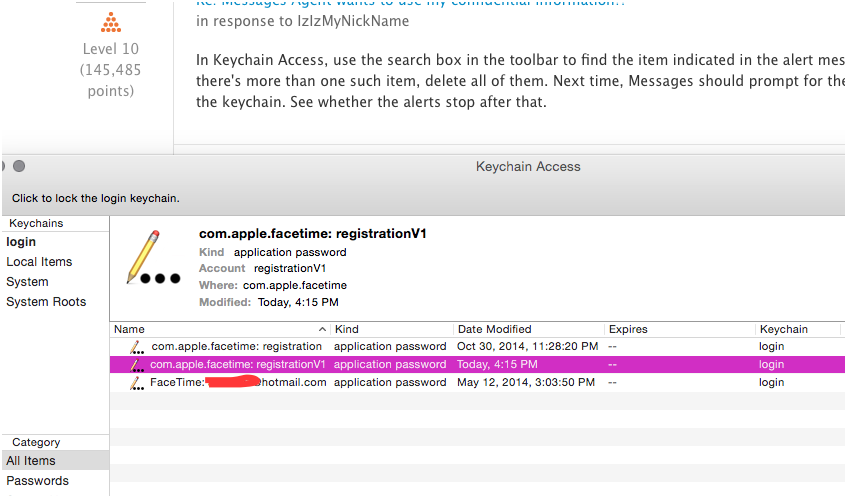Screen dimensions: 845x496
Task: Toggle the Name column sort arrow
Action: tap(322, 329)
